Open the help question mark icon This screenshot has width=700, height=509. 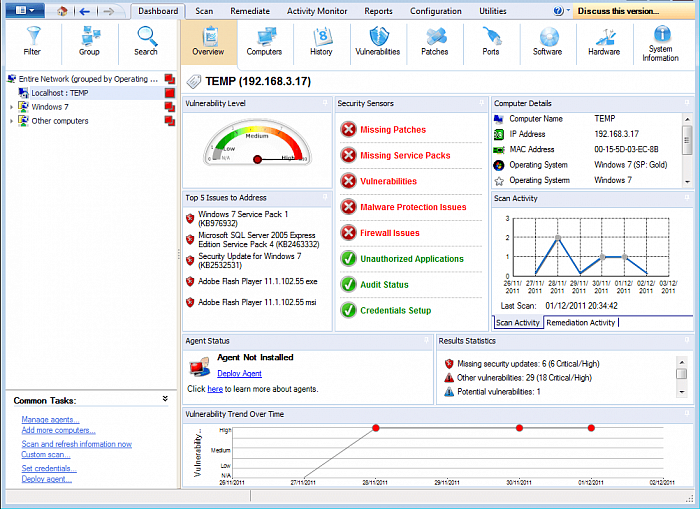point(558,11)
